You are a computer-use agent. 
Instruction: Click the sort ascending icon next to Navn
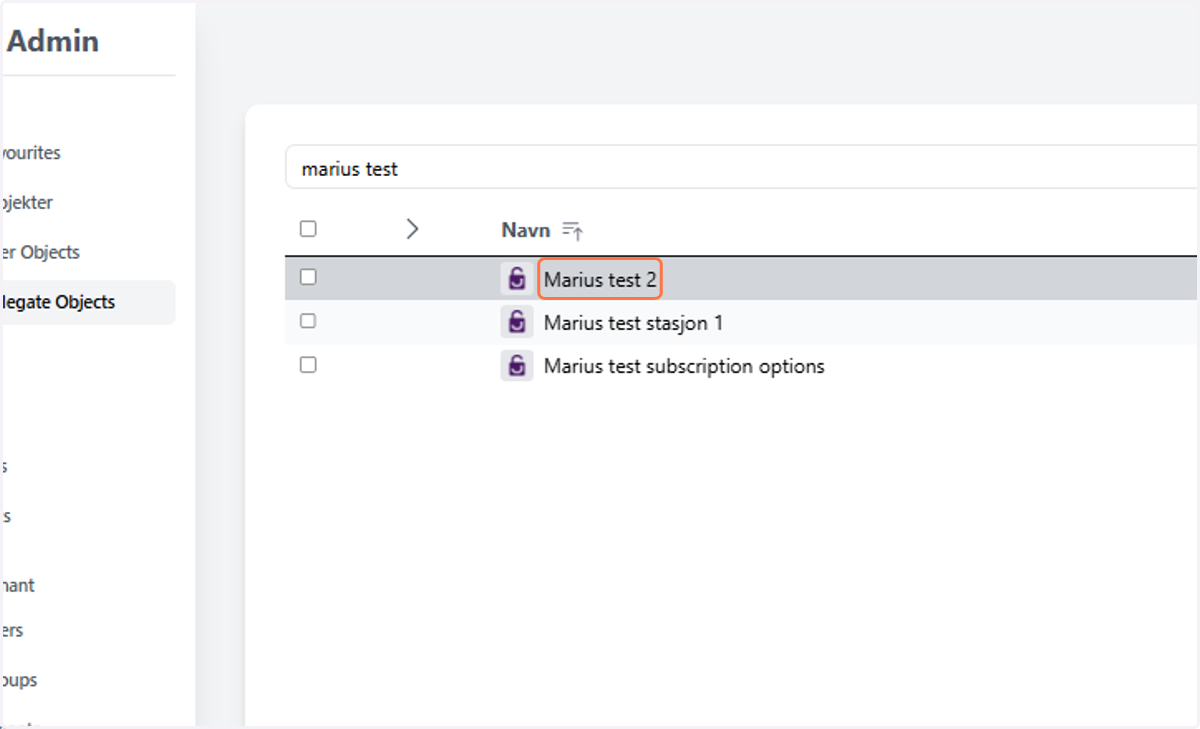[573, 230]
